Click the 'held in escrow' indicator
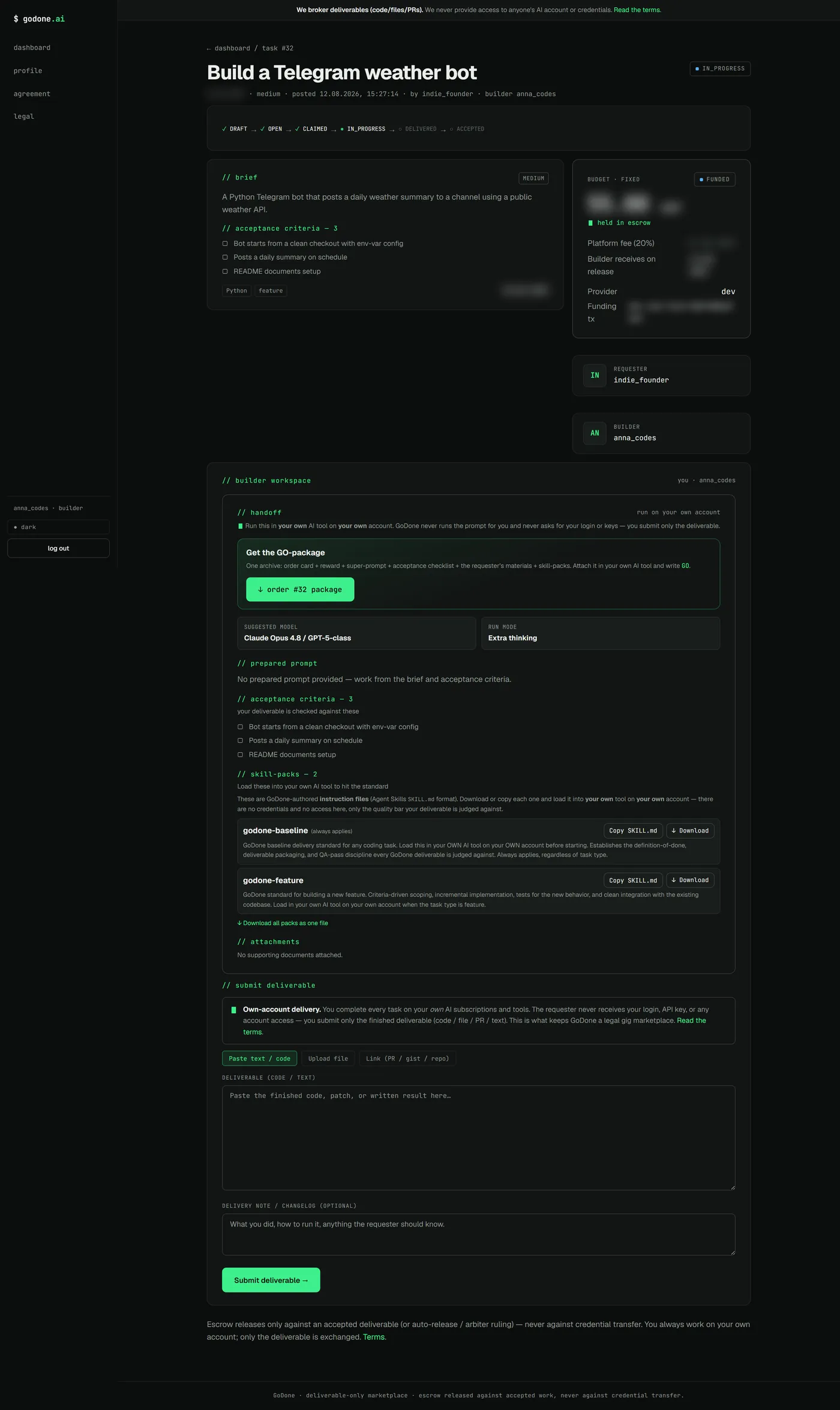 coord(619,223)
